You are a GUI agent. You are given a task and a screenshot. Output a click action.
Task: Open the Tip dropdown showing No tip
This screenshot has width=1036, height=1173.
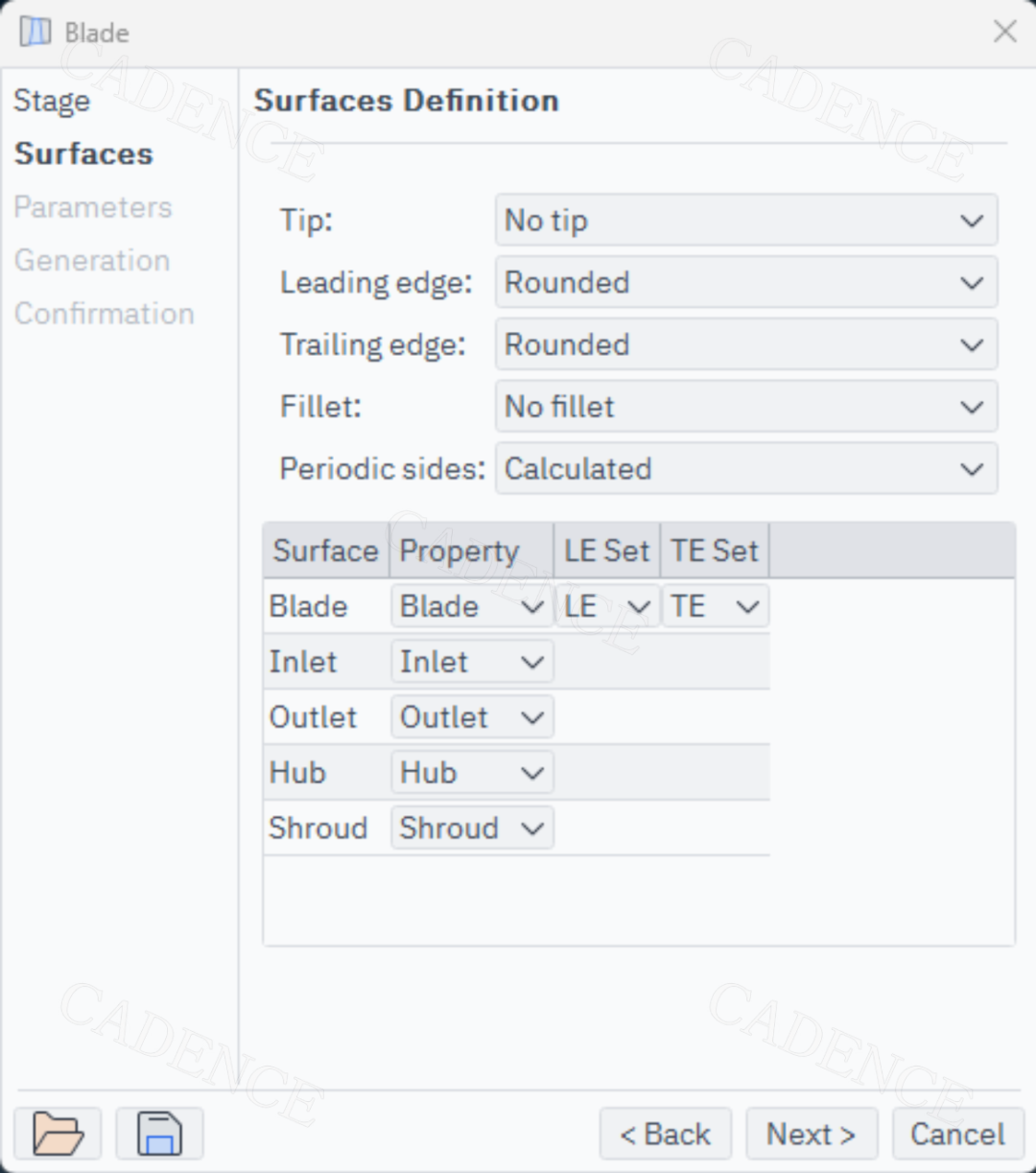click(x=746, y=221)
